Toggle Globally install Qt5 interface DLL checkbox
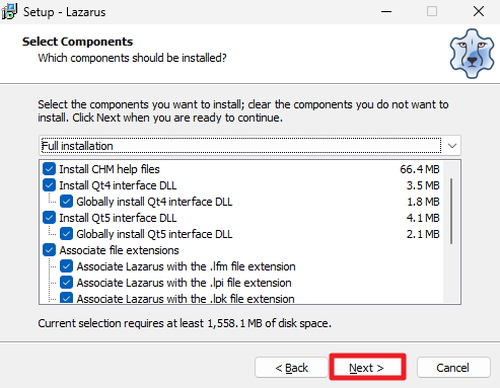The image size is (500, 388). click(66, 234)
